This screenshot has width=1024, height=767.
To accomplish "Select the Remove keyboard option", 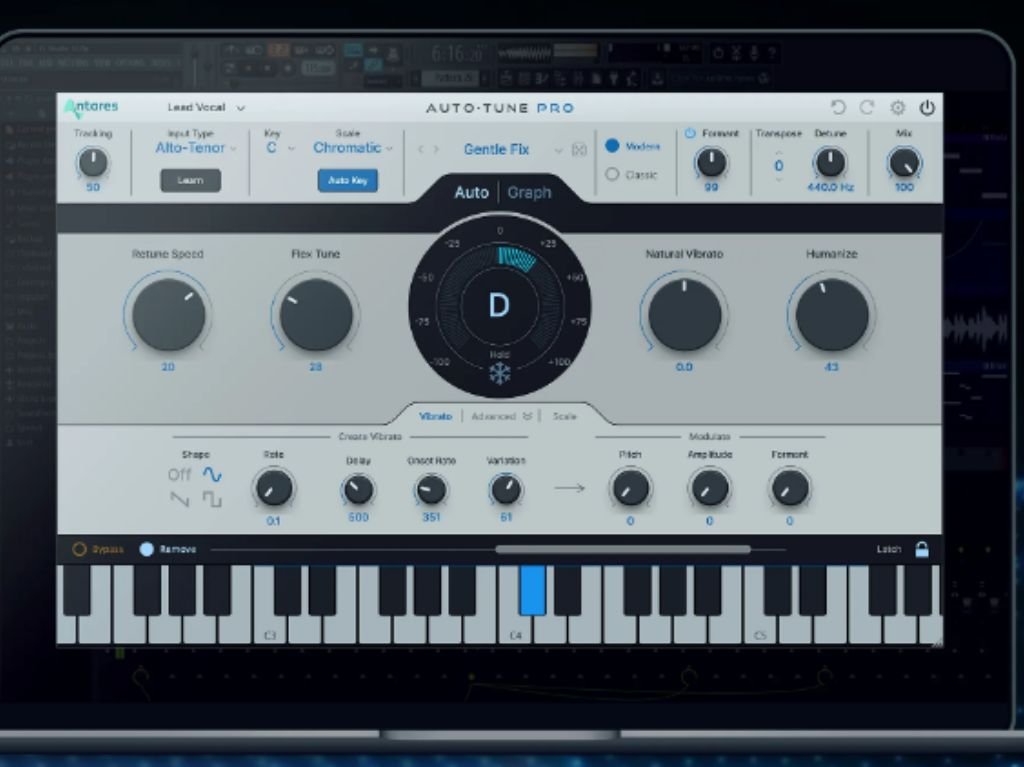I will (x=147, y=549).
